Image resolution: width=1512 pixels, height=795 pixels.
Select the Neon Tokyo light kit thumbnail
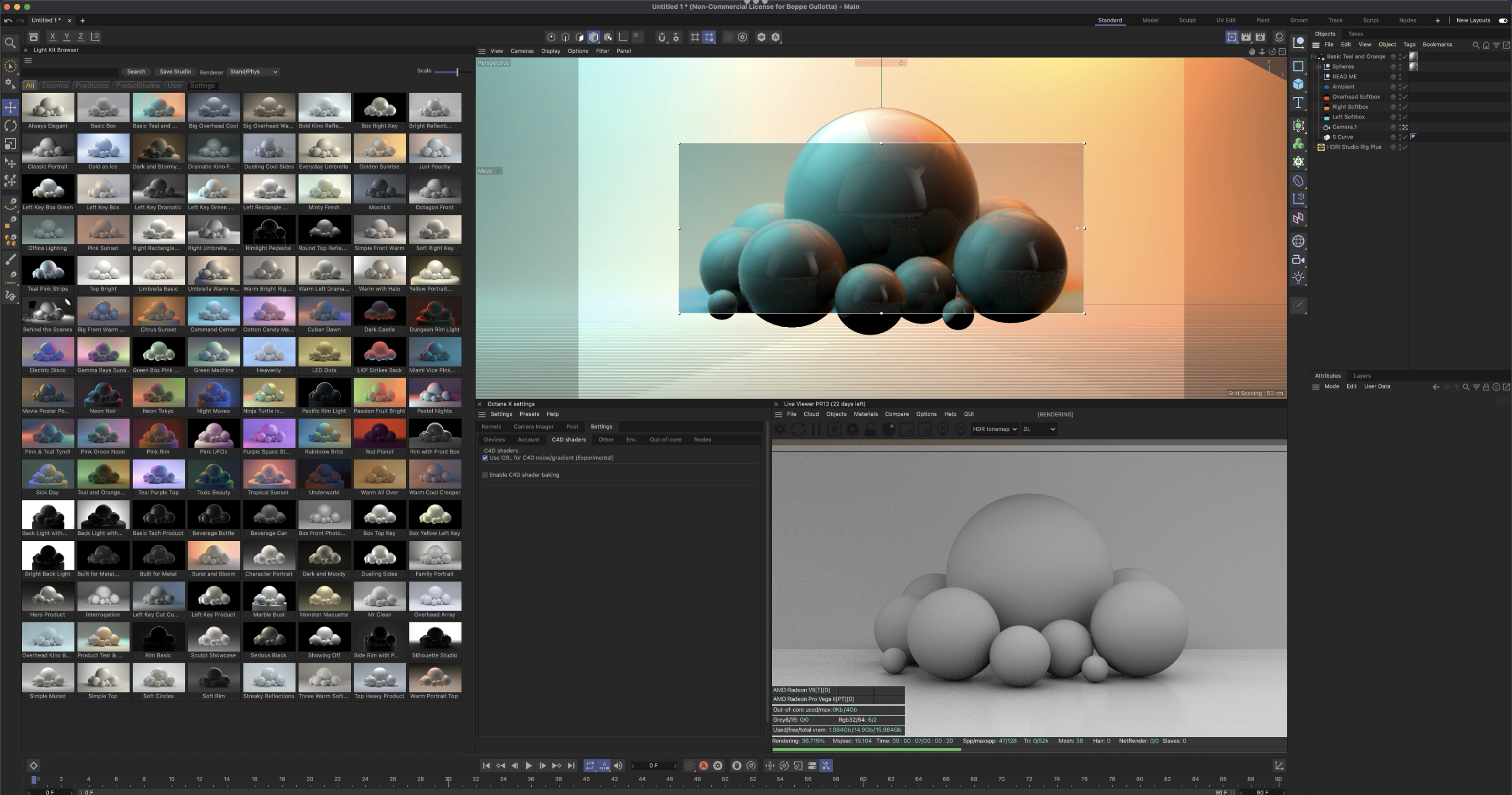pos(158,394)
